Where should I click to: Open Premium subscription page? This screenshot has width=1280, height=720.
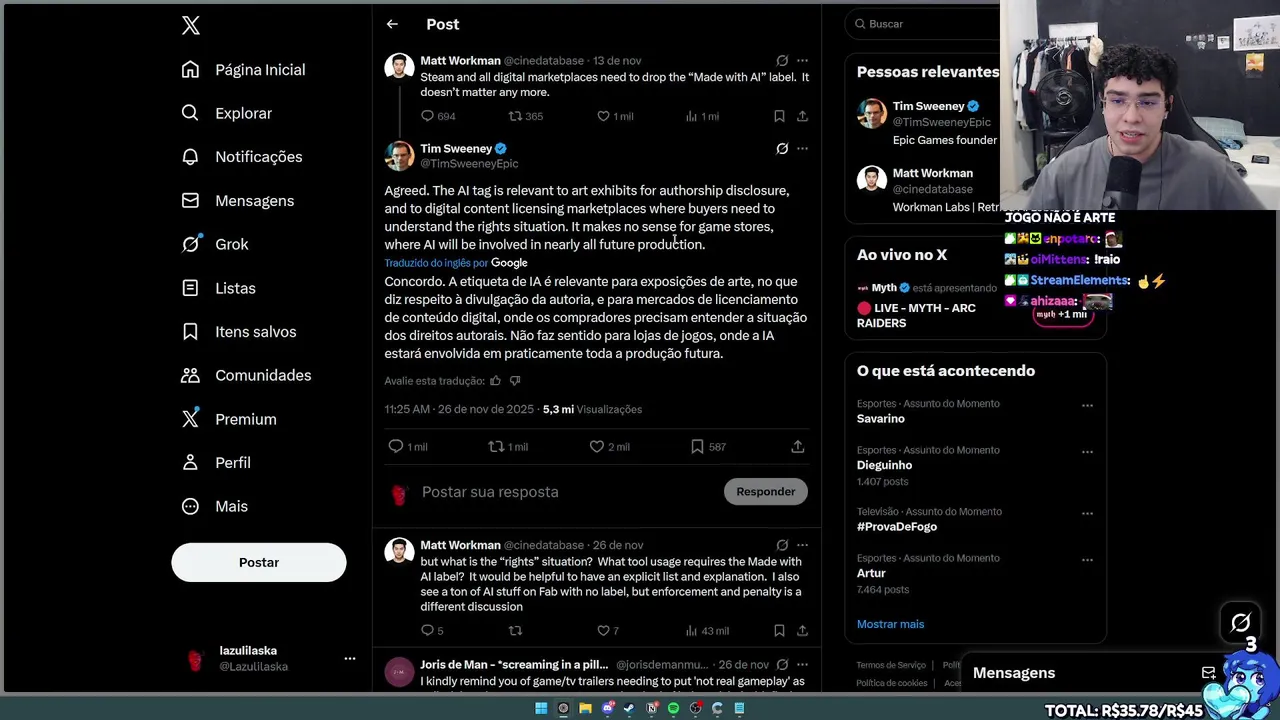pyautogui.click(x=229, y=419)
